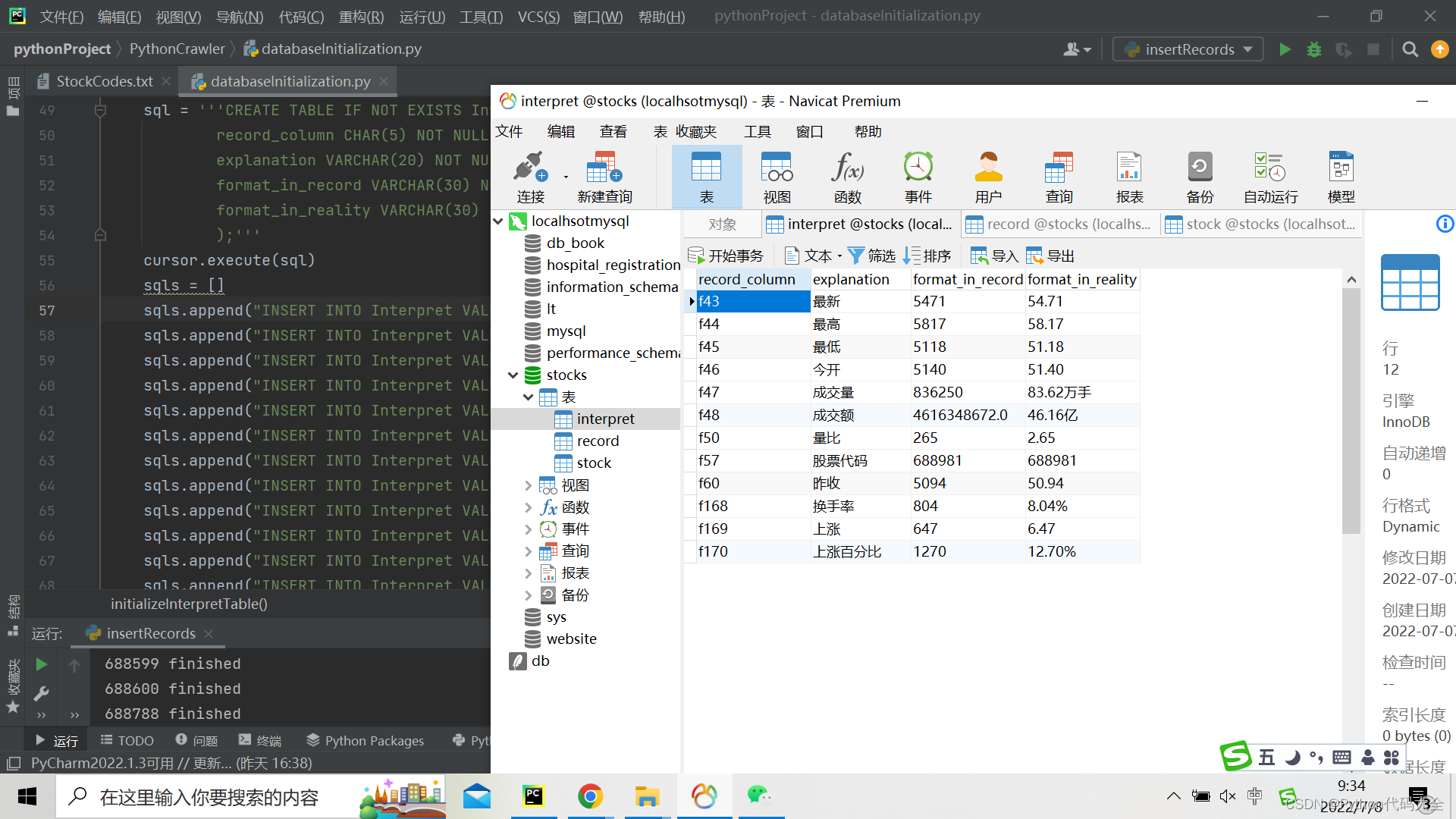Click the PythonCrawler breadcrumb
Image resolution: width=1456 pixels, height=819 pixels.
click(177, 49)
